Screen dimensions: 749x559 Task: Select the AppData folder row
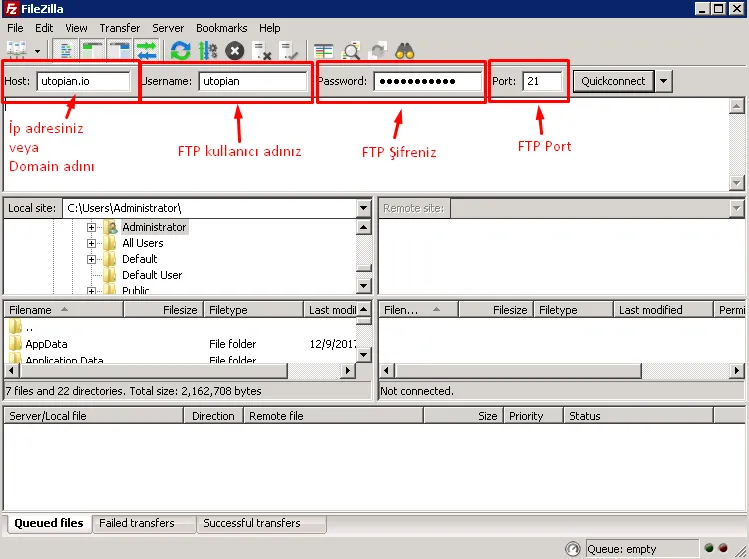[182, 344]
